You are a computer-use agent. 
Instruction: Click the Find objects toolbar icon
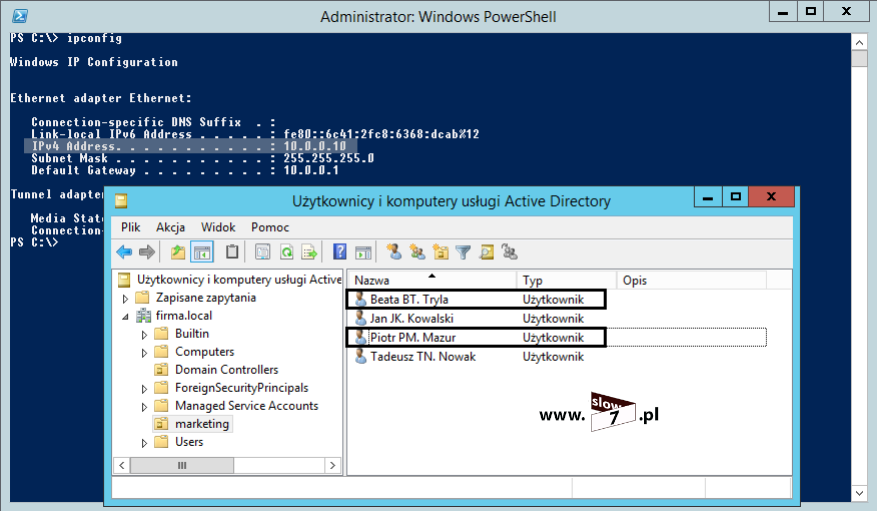[x=487, y=252]
